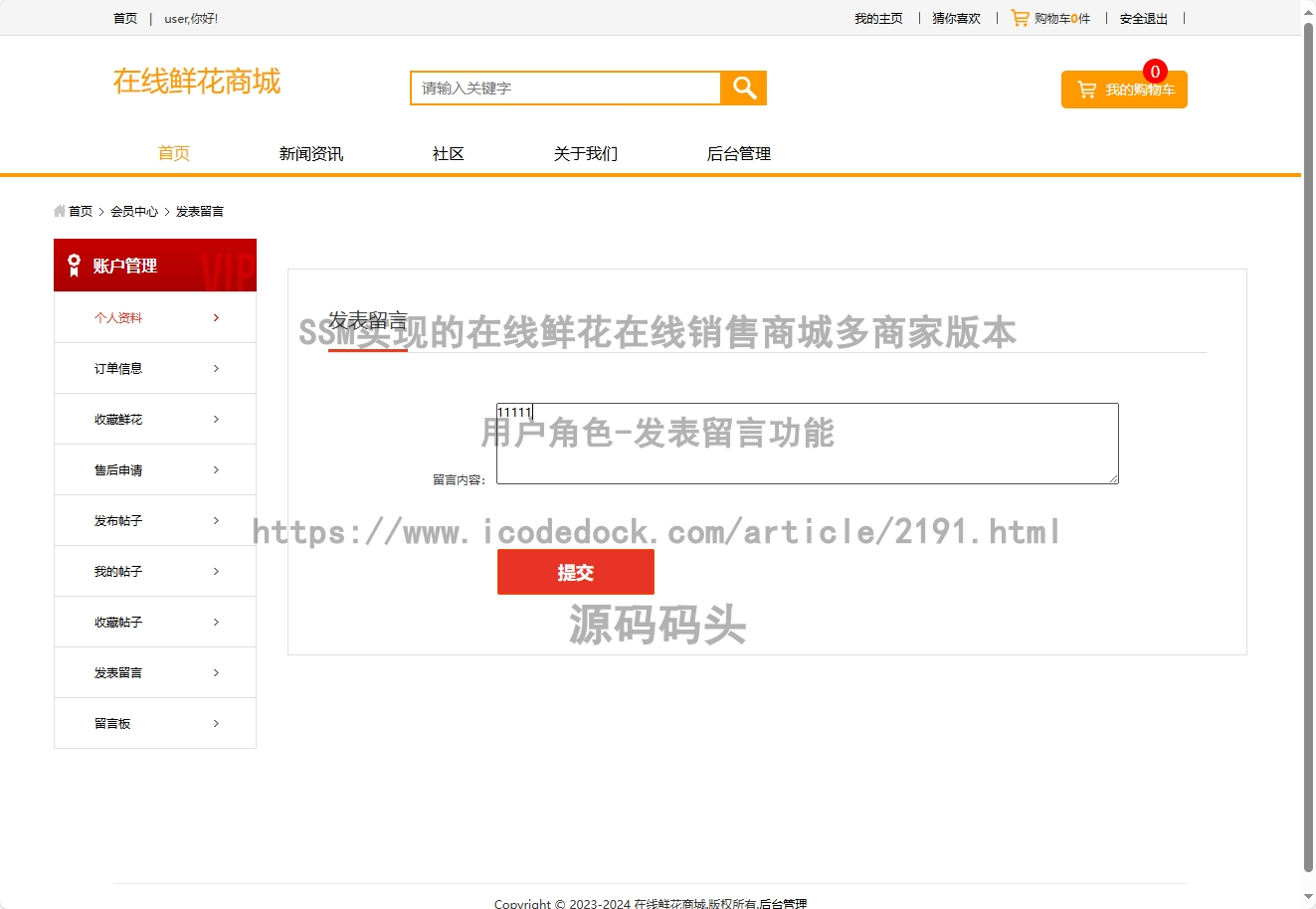Click the user,你好! greeting text
Viewport: 1316px width, 909px height.
click(x=191, y=18)
